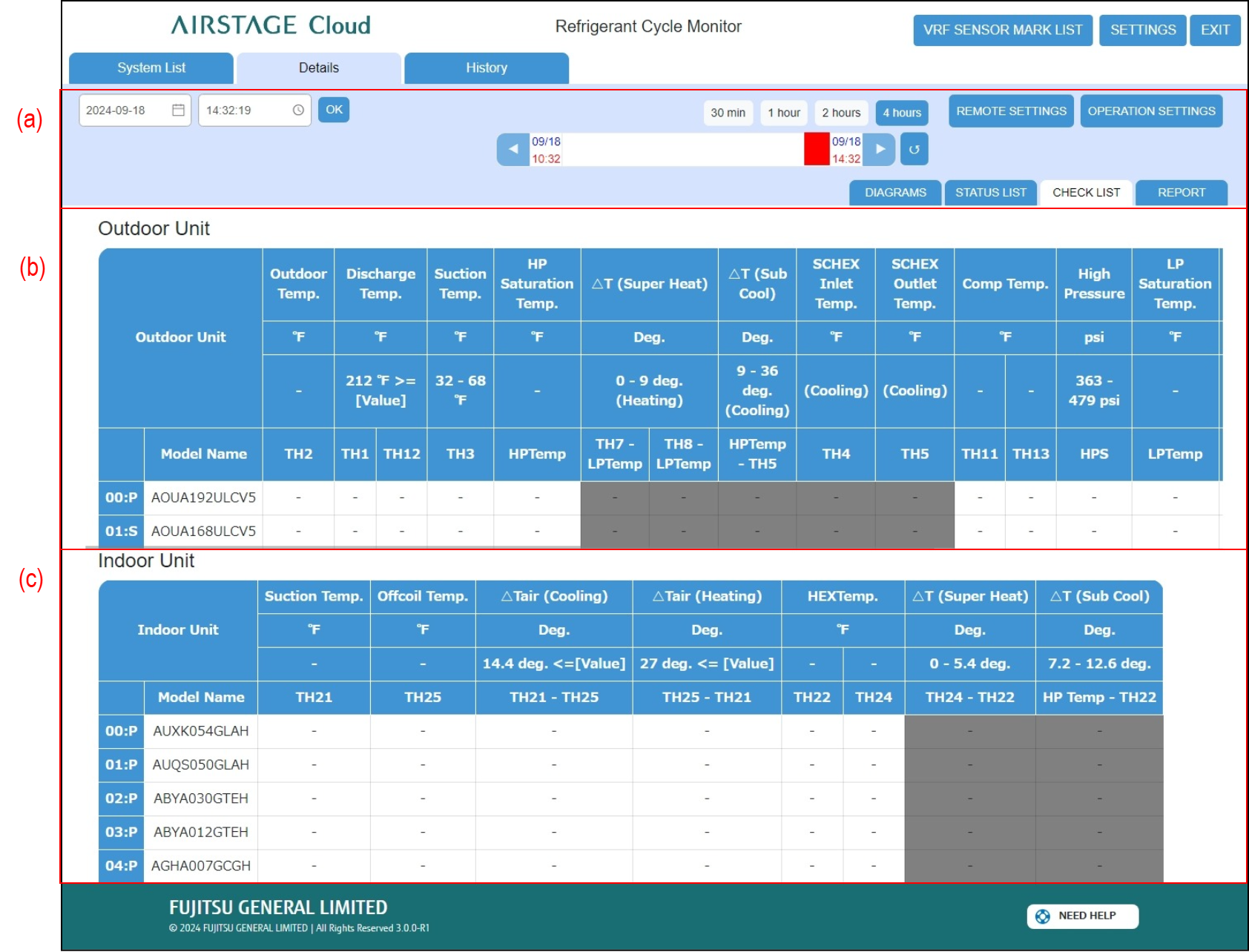Viewport: 1249px width, 952px height.
Task: Open the DIAGRAMS view tab
Action: pyautogui.click(x=895, y=193)
